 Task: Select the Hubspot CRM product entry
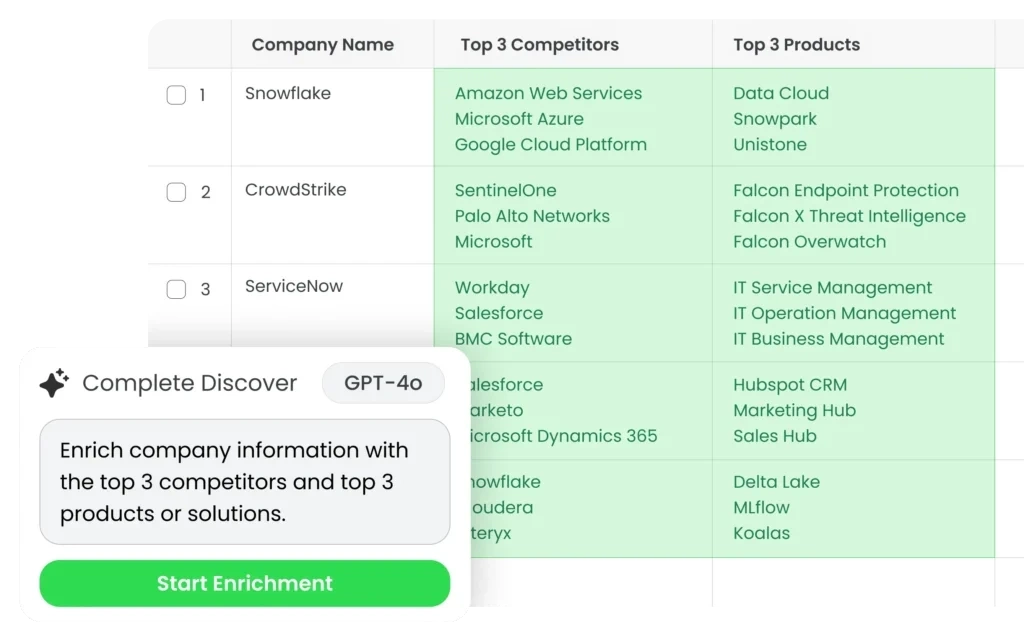[x=789, y=385]
